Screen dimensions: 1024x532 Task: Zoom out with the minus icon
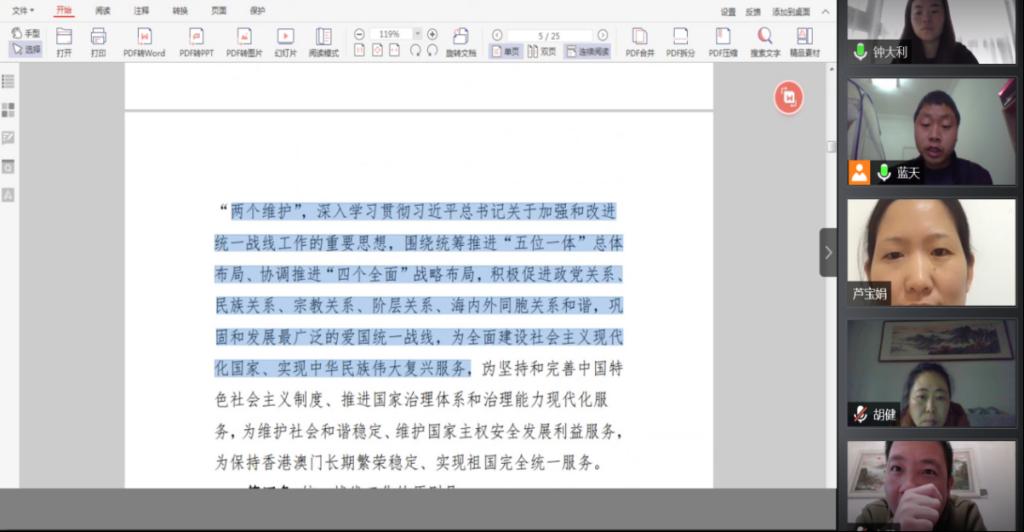[x=359, y=34]
